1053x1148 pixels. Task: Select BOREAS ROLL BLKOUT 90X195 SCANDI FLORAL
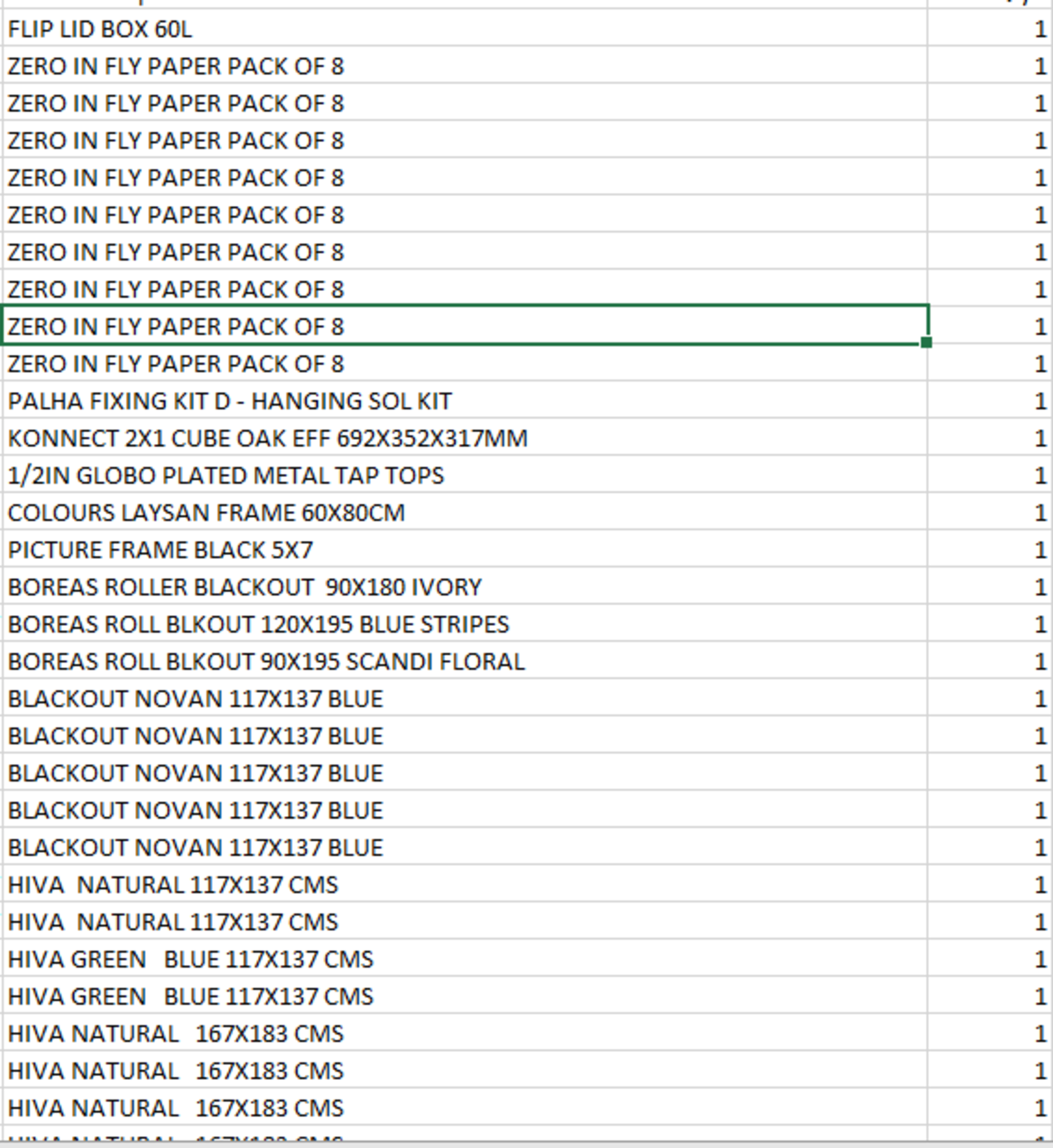[465, 661]
